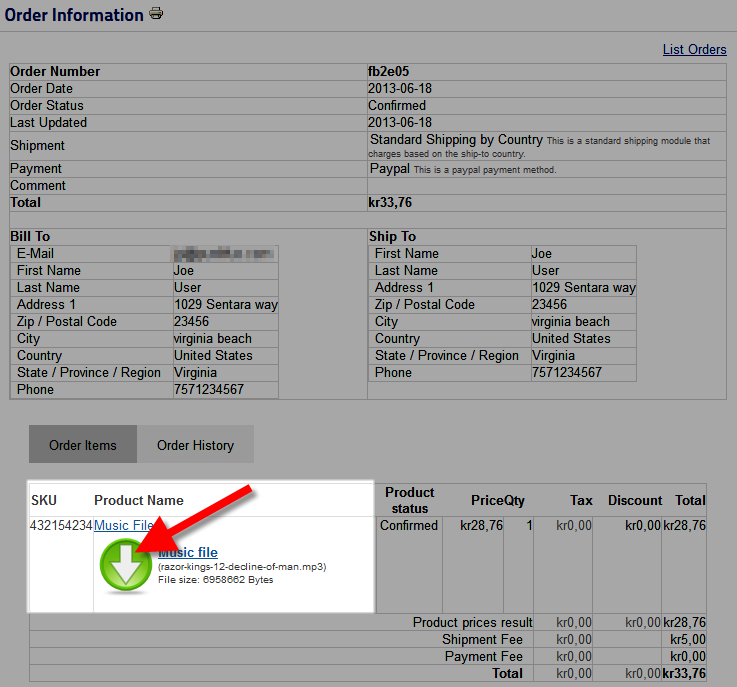Click the printer icon beside Order Information

click(x=156, y=14)
